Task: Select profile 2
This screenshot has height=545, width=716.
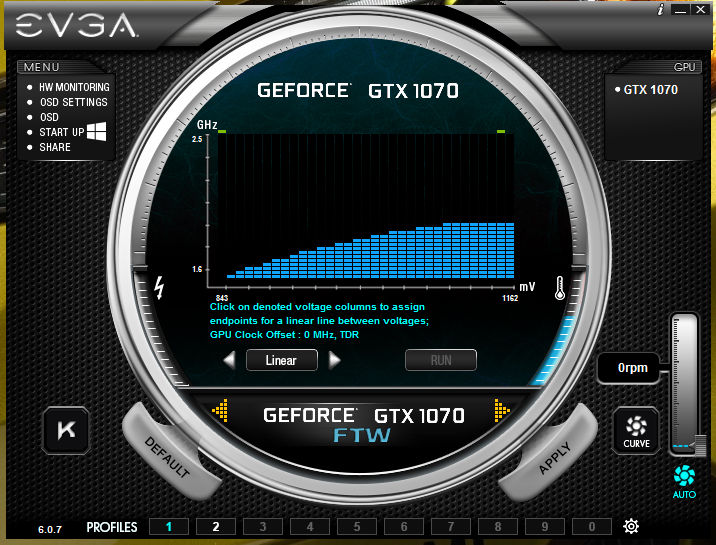Action: point(216,526)
